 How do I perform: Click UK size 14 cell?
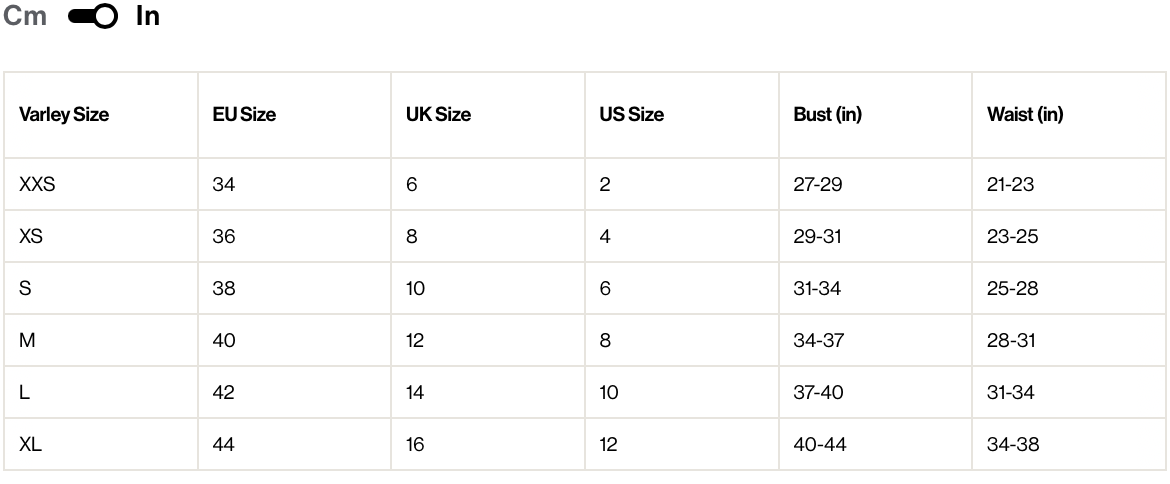pyautogui.click(x=415, y=393)
